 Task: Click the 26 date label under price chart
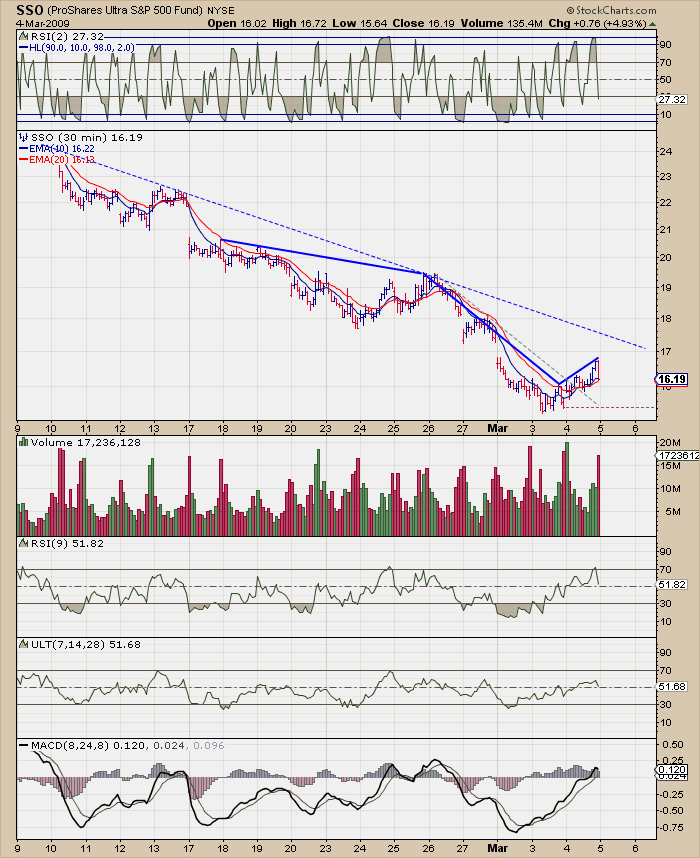[x=428, y=428]
